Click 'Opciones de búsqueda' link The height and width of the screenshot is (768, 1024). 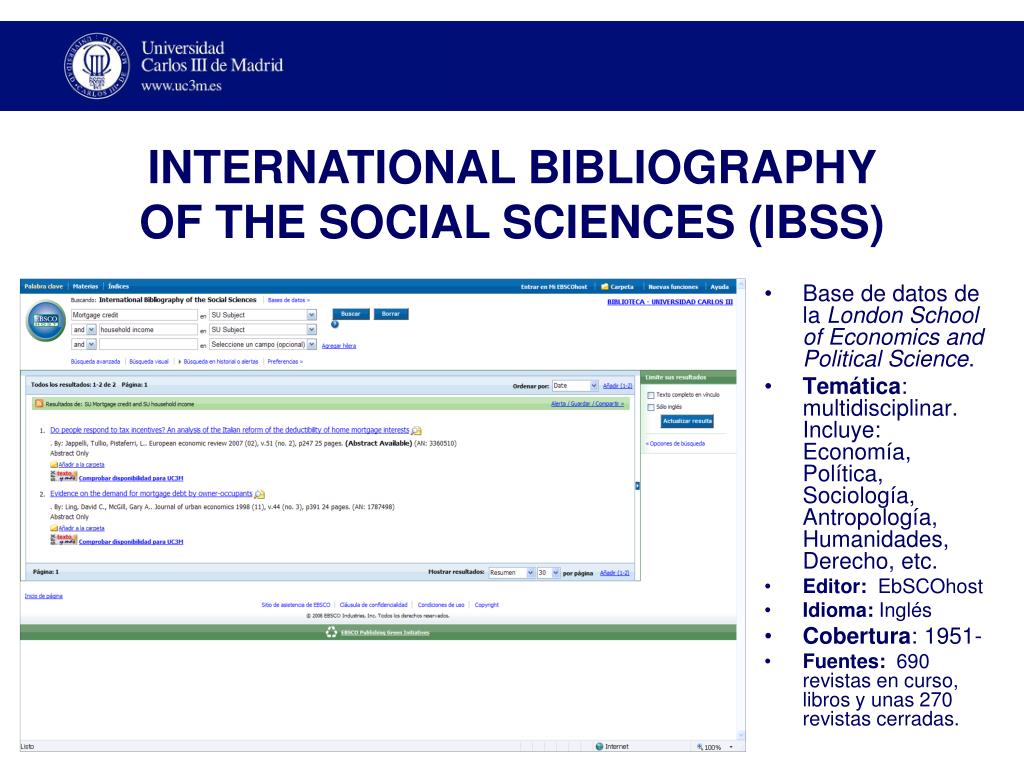click(x=675, y=444)
